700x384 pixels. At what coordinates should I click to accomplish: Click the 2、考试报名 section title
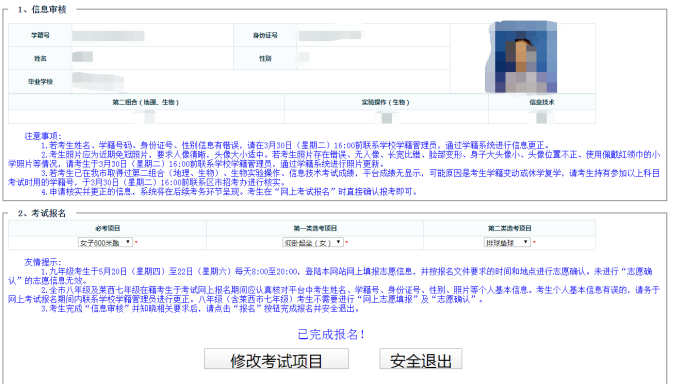point(42,213)
